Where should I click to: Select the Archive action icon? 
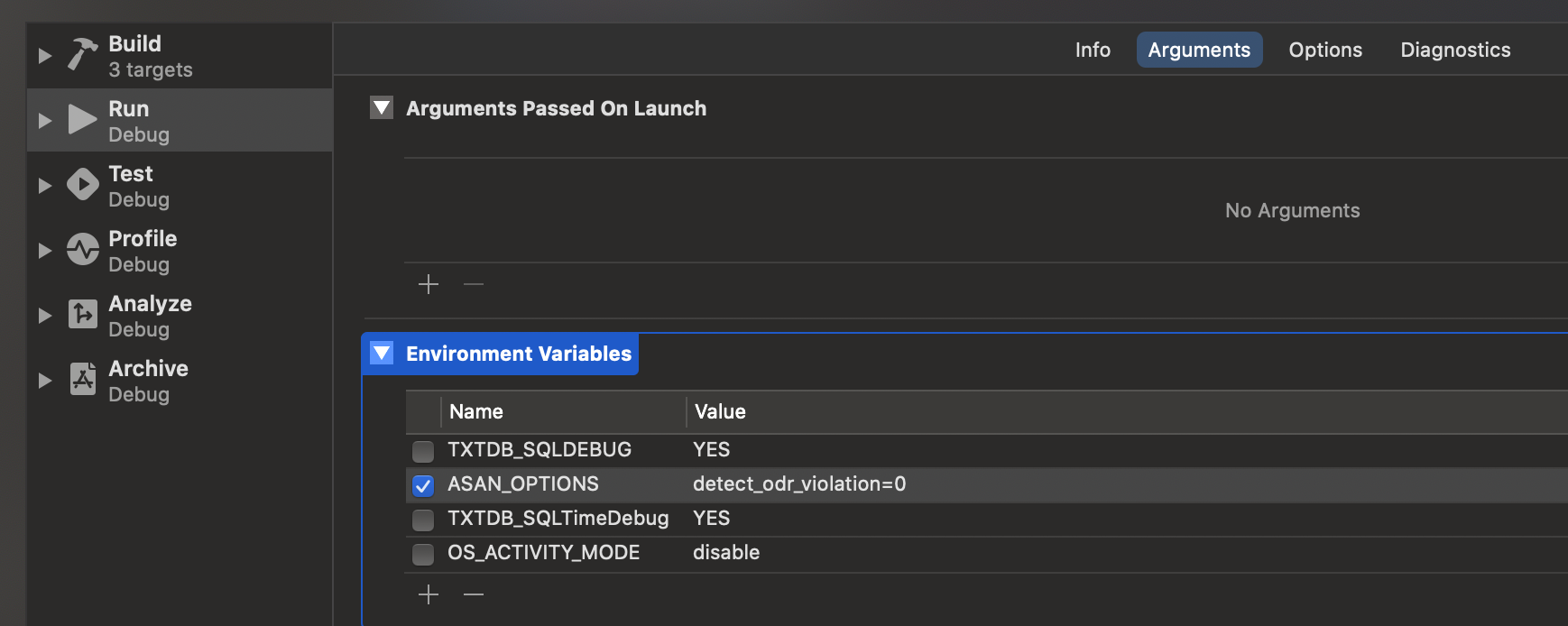[x=82, y=380]
